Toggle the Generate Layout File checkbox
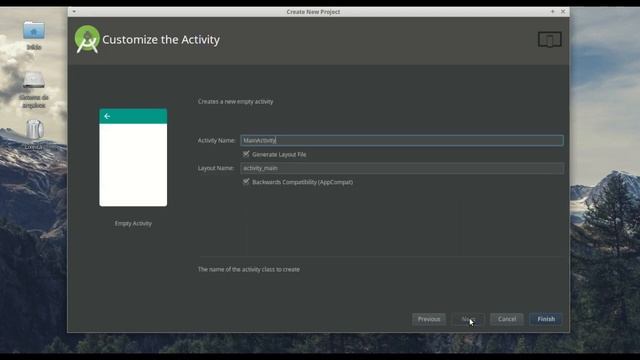The image size is (640, 360). (246, 154)
